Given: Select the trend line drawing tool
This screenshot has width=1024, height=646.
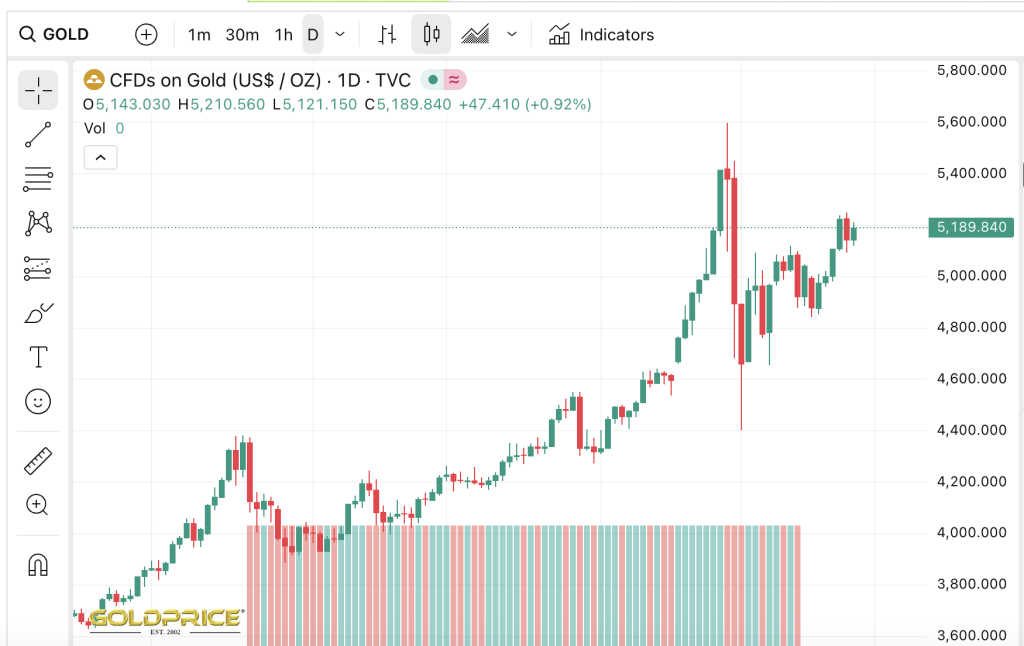Looking at the screenshot, I should (x=38, y=135).
